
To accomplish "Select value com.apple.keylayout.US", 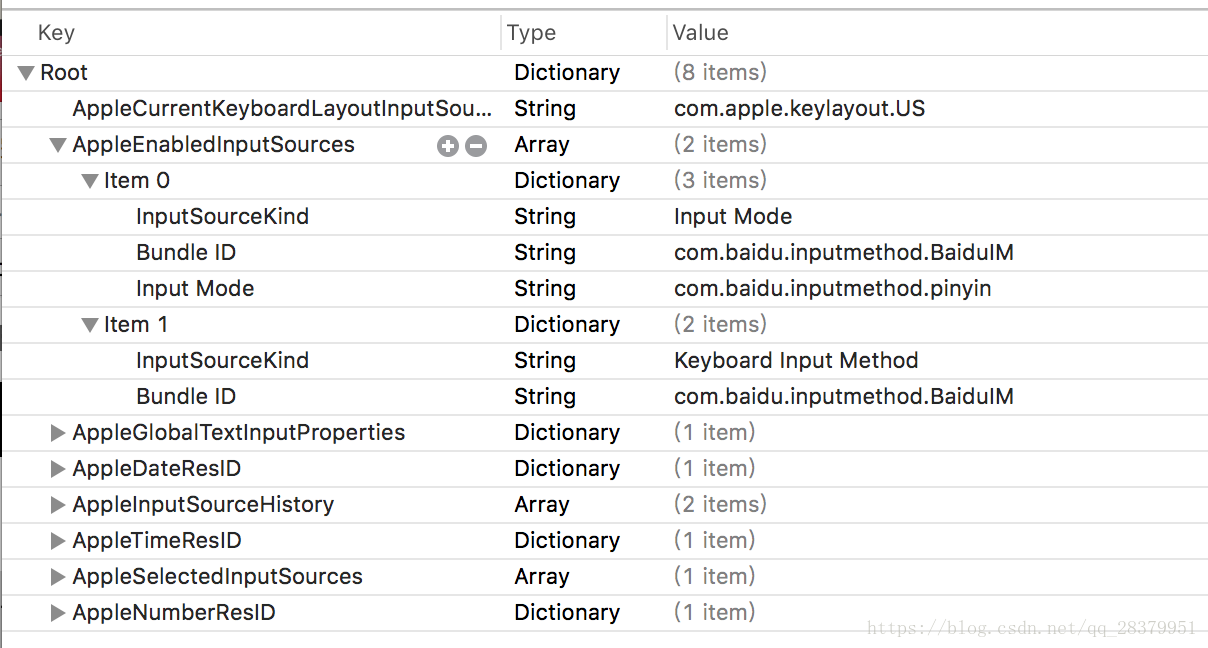I will 799,108.
